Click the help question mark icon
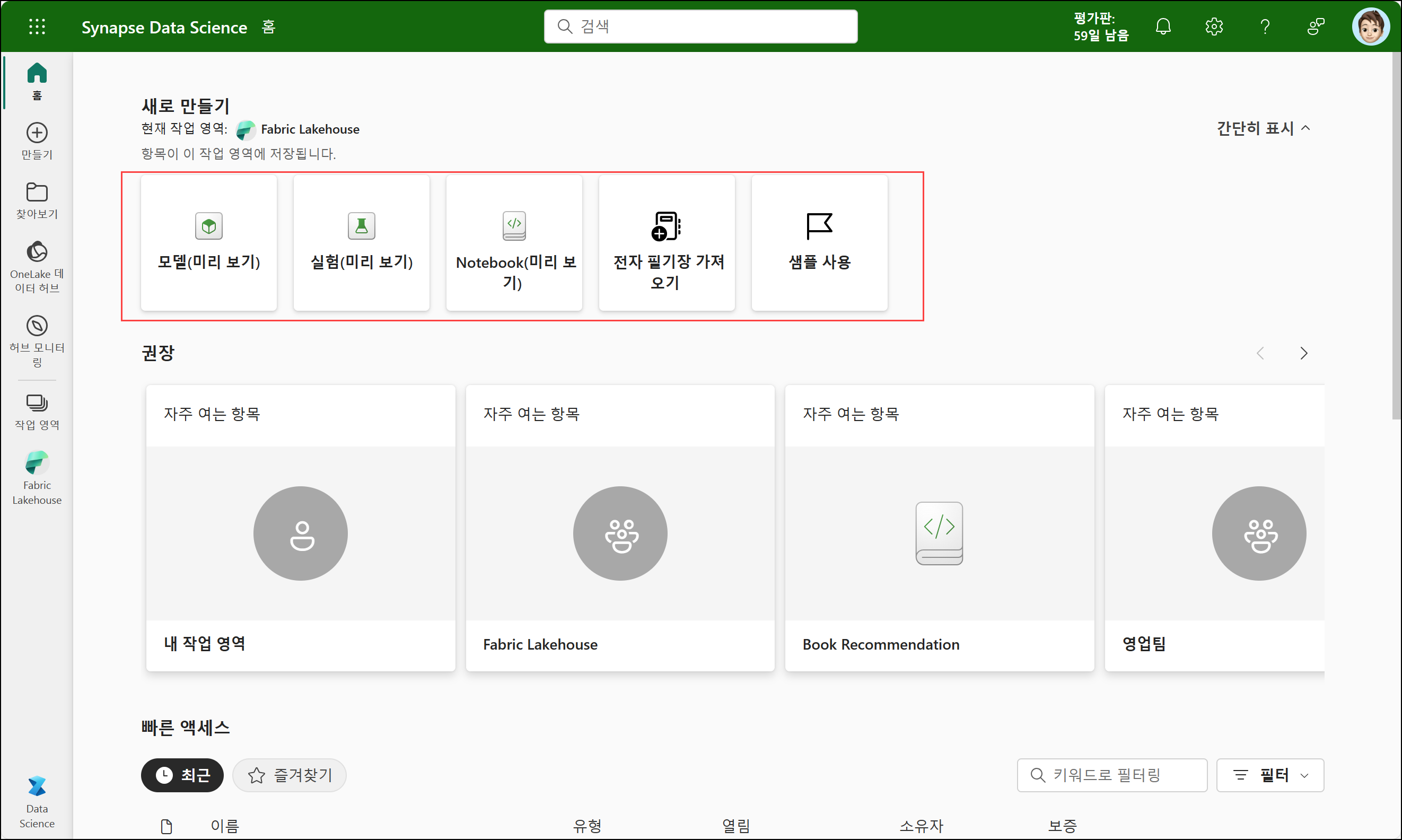 [x=1265, y=27]
